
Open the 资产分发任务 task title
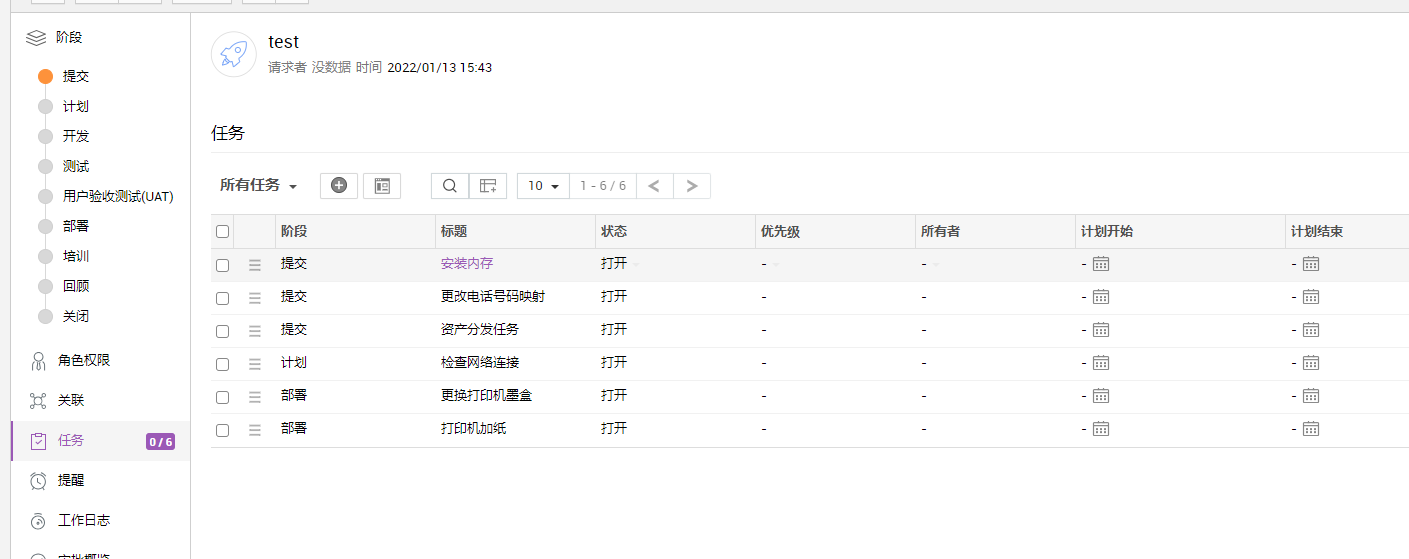click(480, 330)
